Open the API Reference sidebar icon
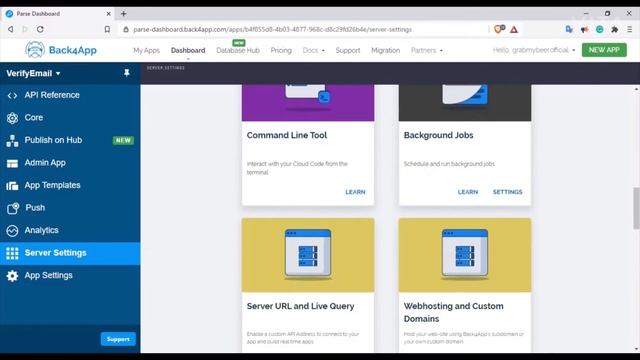640x360 pixels. (x=12, y=96)
